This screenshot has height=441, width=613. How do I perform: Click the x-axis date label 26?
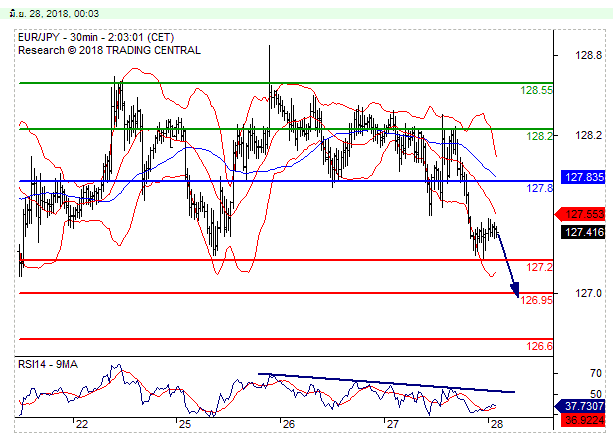[x=288, y=425]
